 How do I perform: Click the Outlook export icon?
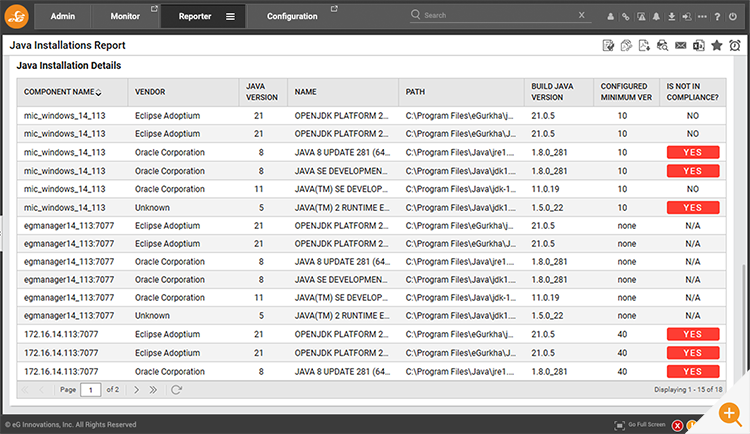699,45
